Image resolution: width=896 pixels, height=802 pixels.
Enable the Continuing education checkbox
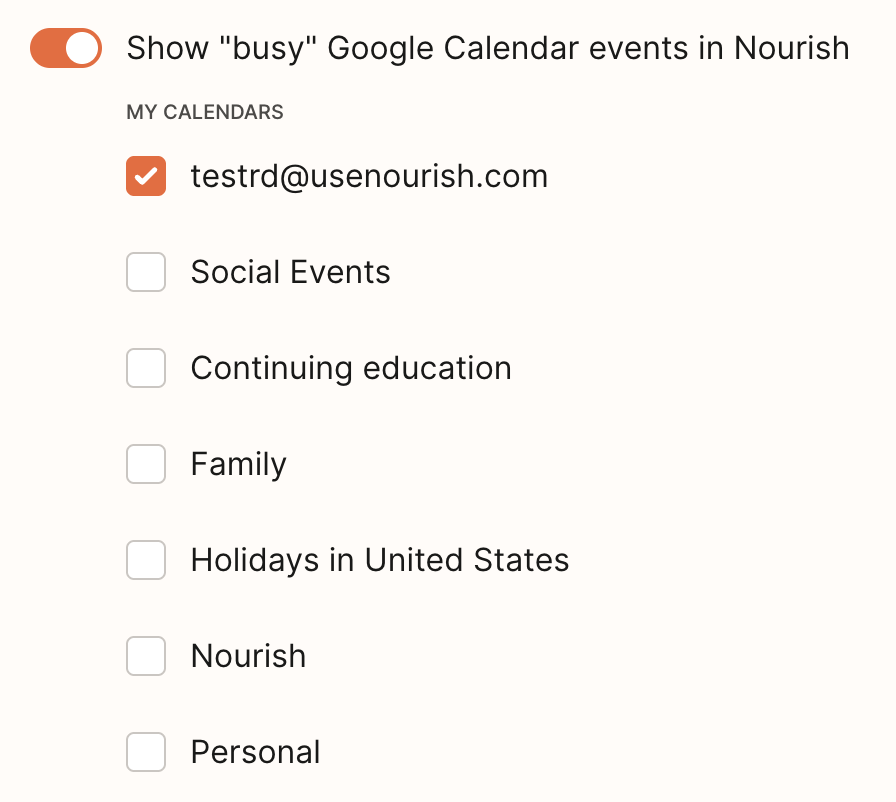[146, 368]
